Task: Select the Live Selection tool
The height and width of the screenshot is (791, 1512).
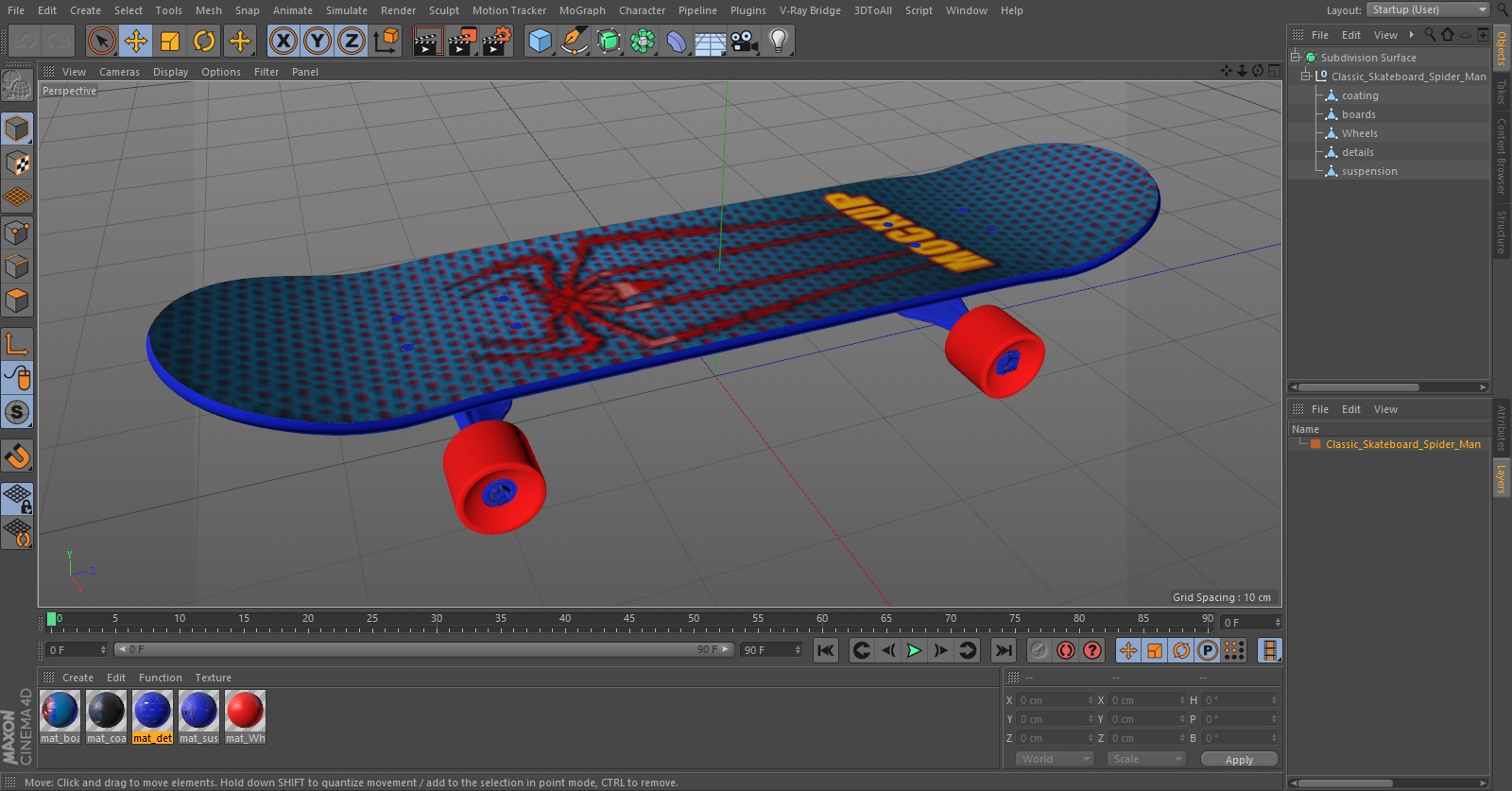Action: pos(102,41)
